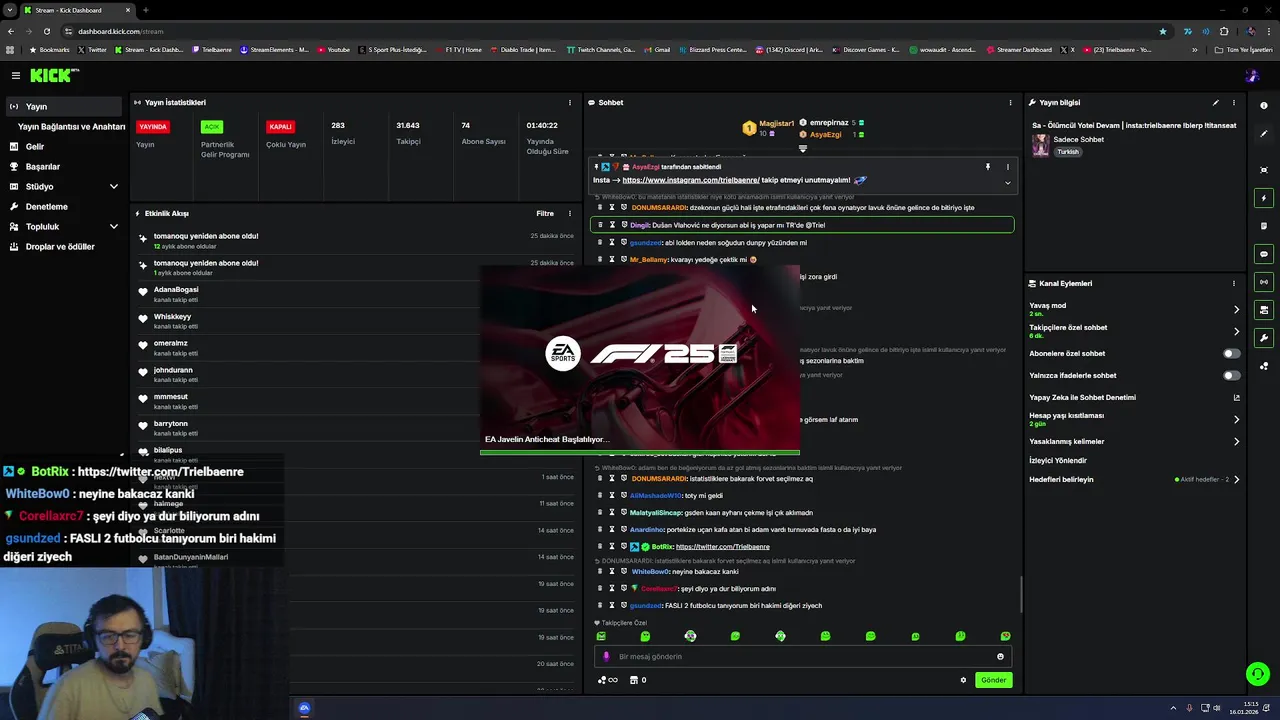
Task: Timeout gsundzed's 'abi lolden' message with hourglass
Action: (612, 242)
